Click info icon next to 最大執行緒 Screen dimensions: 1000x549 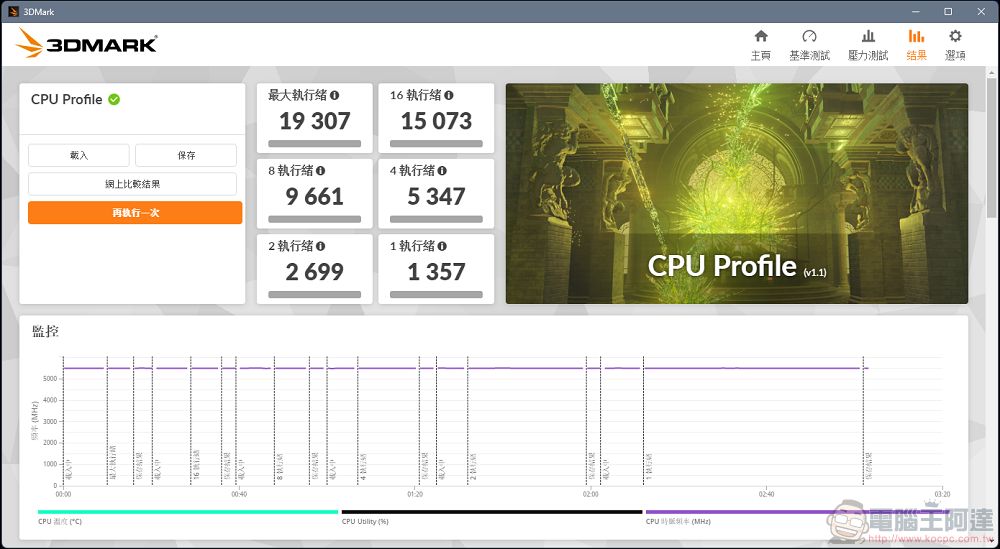(x=334, y=95)
